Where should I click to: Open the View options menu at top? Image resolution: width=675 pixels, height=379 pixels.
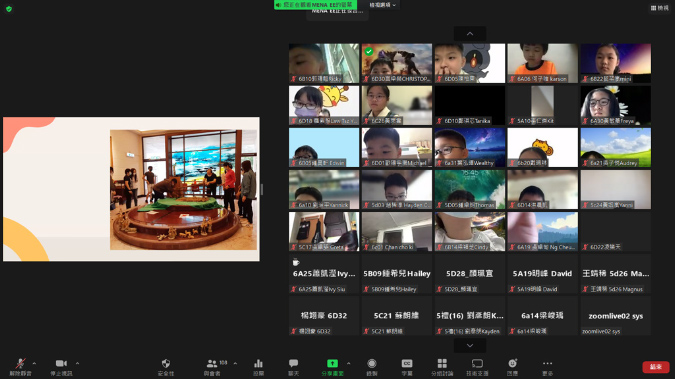point(660,8)
